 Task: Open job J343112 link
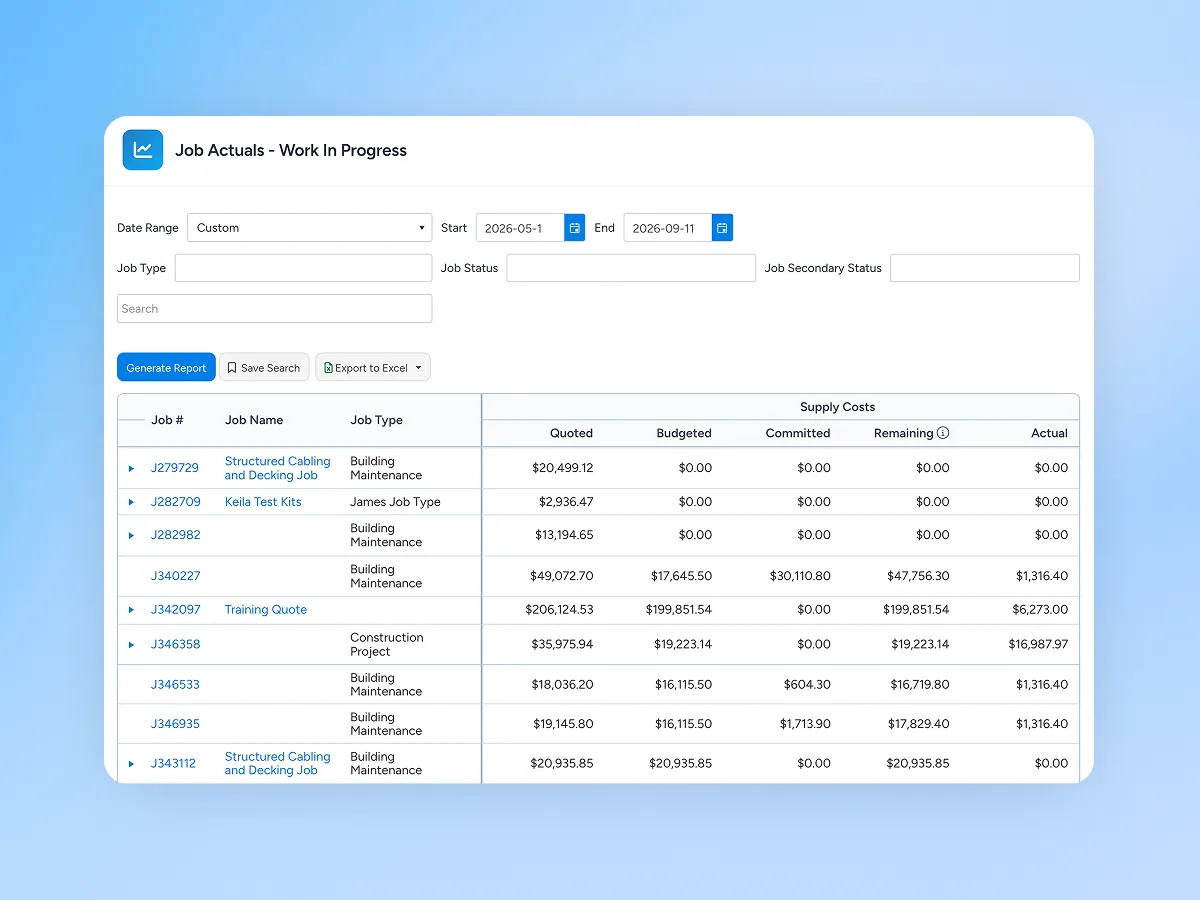click(x=173, y=764)
